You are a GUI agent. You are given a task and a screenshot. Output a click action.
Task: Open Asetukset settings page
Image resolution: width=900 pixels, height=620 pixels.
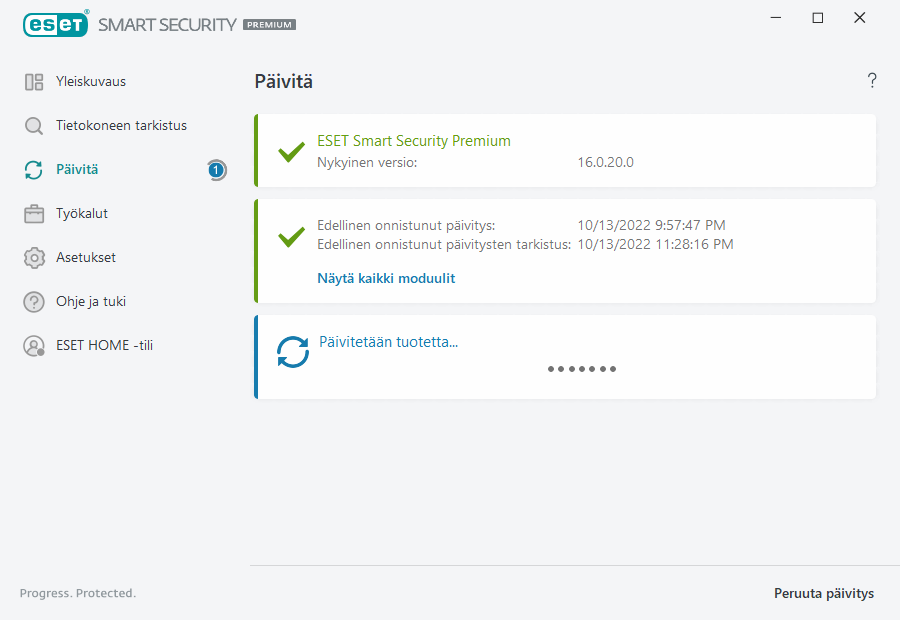coord(86,258)
